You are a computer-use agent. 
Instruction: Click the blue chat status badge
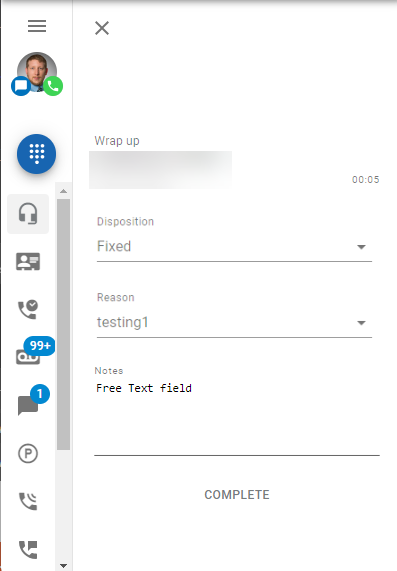pos(21,86)
